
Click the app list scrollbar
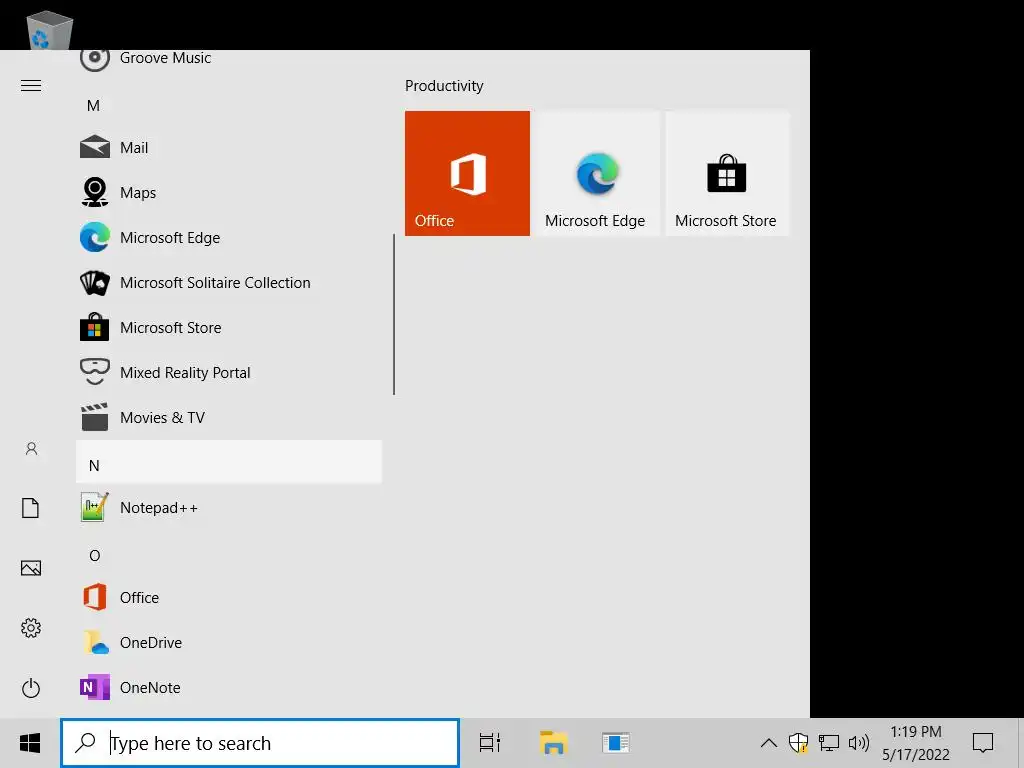click(394, 314)
